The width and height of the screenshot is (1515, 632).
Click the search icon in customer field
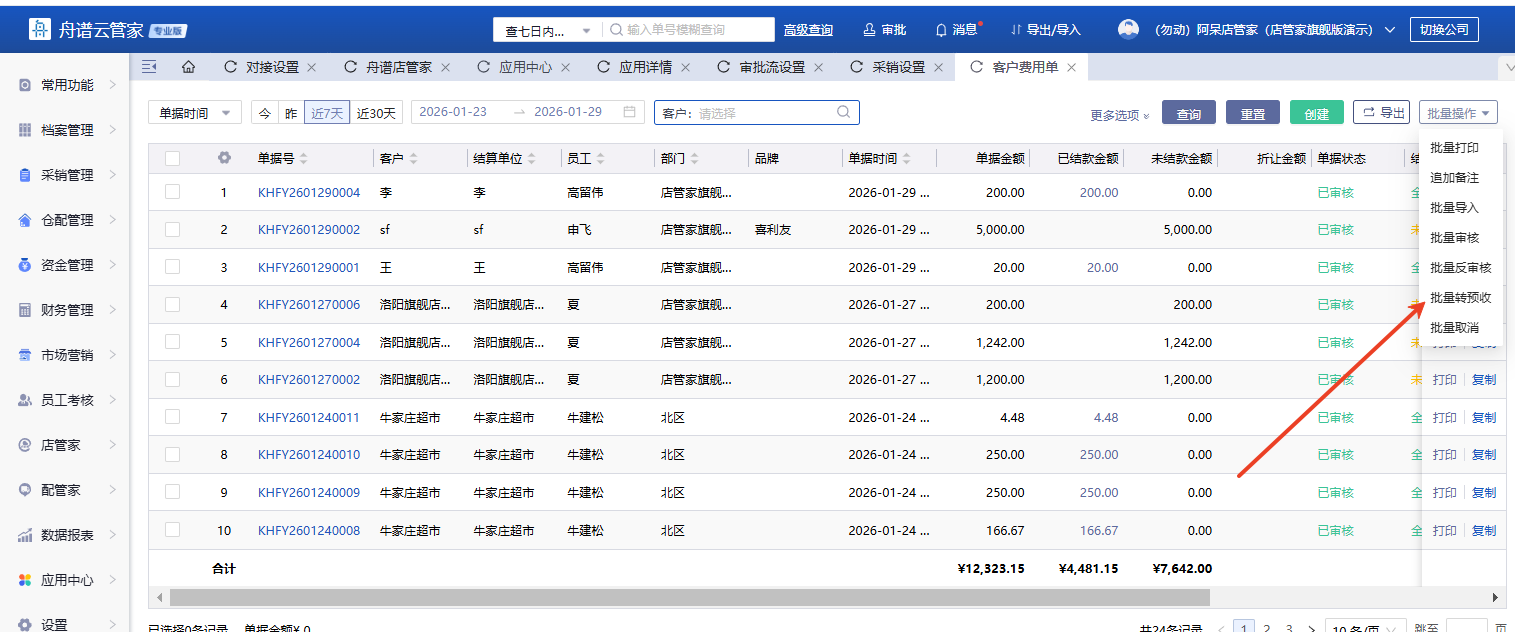(844, 112)
